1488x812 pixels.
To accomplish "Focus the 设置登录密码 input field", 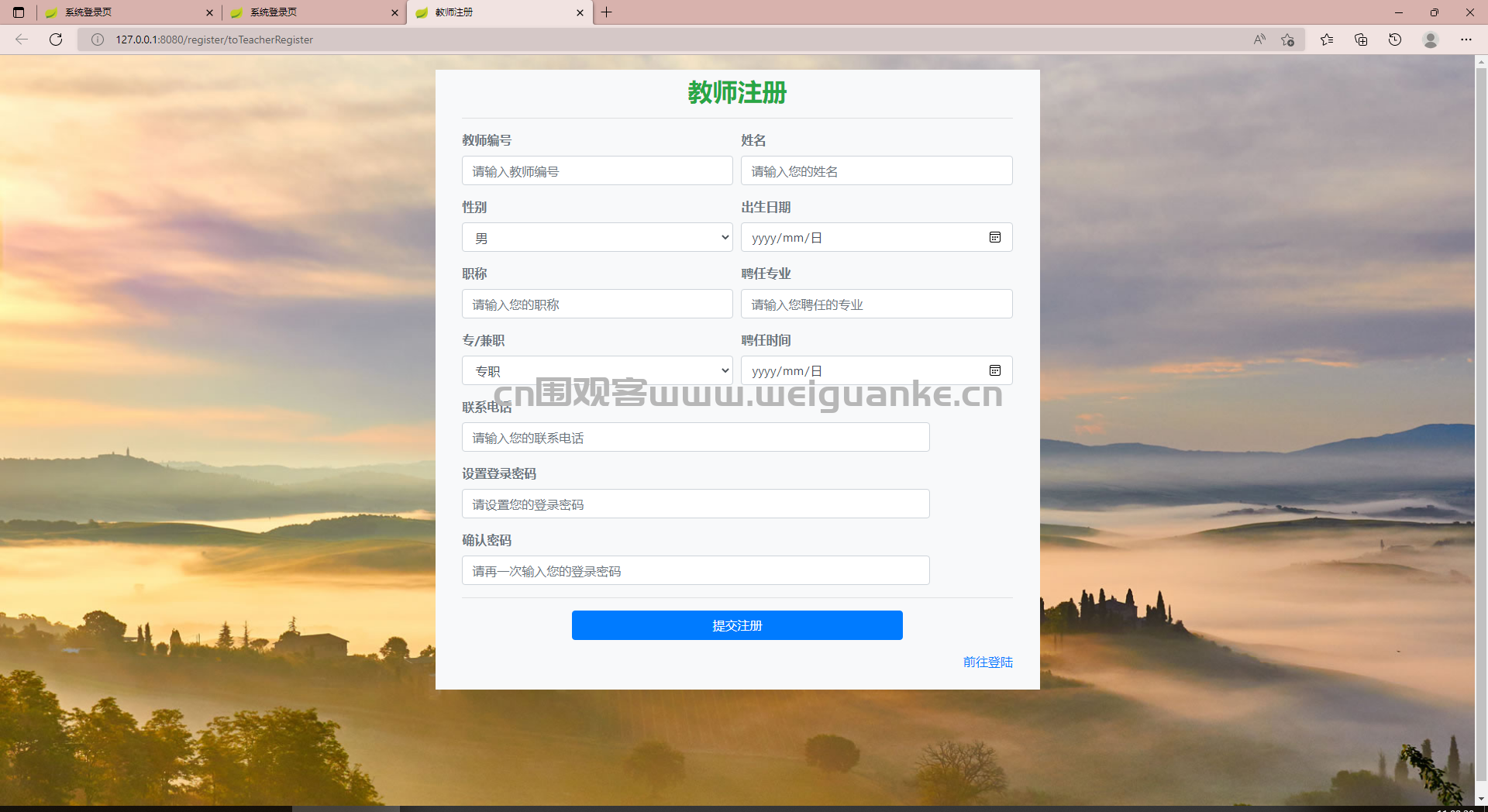I will 696,504.
